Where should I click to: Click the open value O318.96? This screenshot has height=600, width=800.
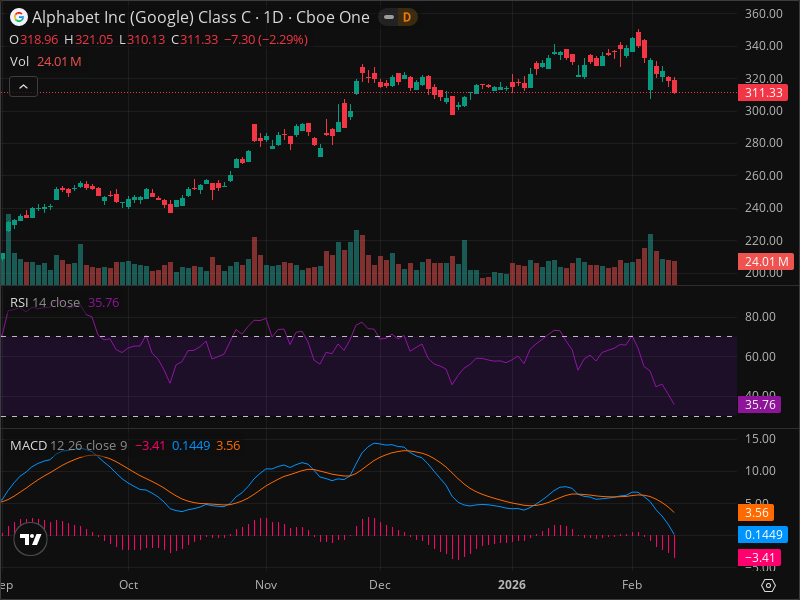pos(34,40)
